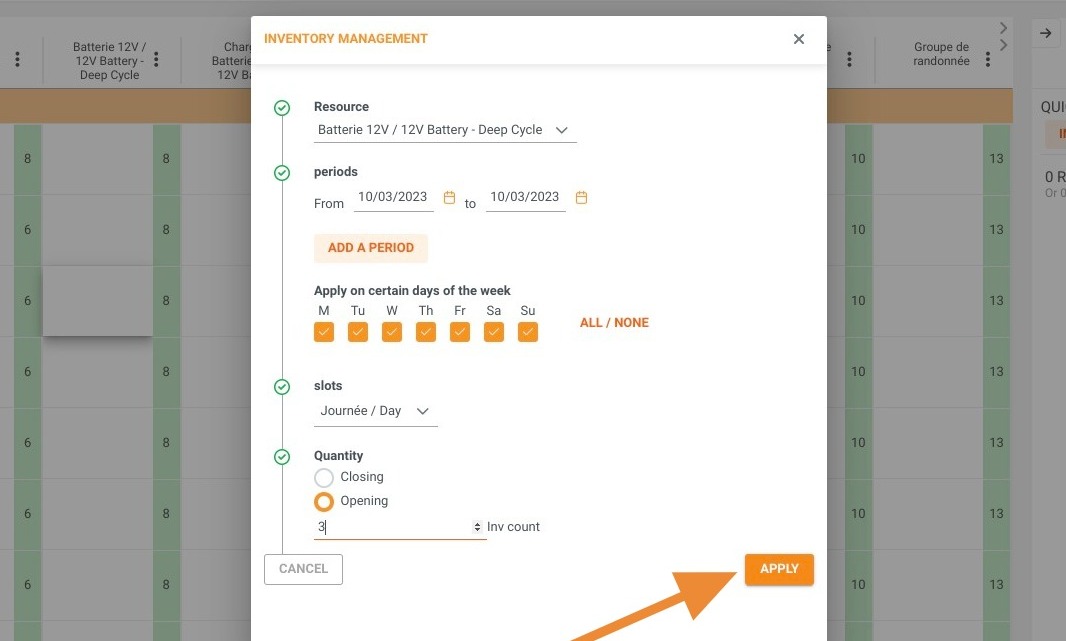The height and width of the screenshot is (641, 1066).
Task: Open options menu for Batterie 12V column
Action: 156,60
